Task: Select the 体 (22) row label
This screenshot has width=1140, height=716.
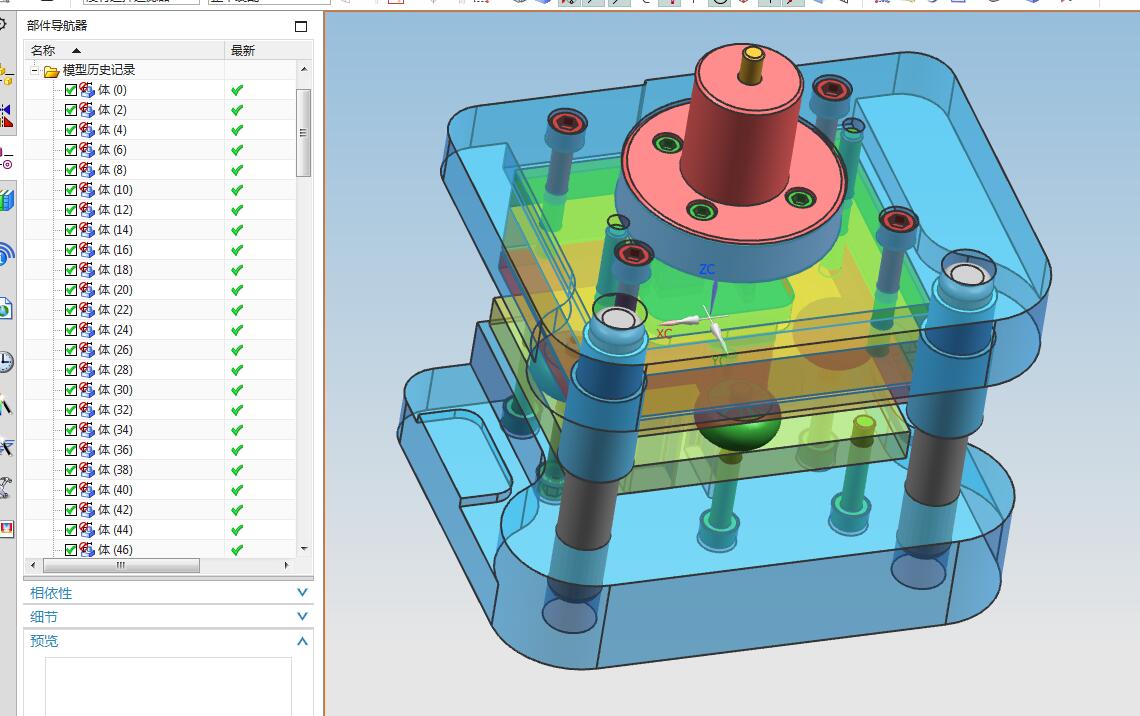Action: (115, 310)
